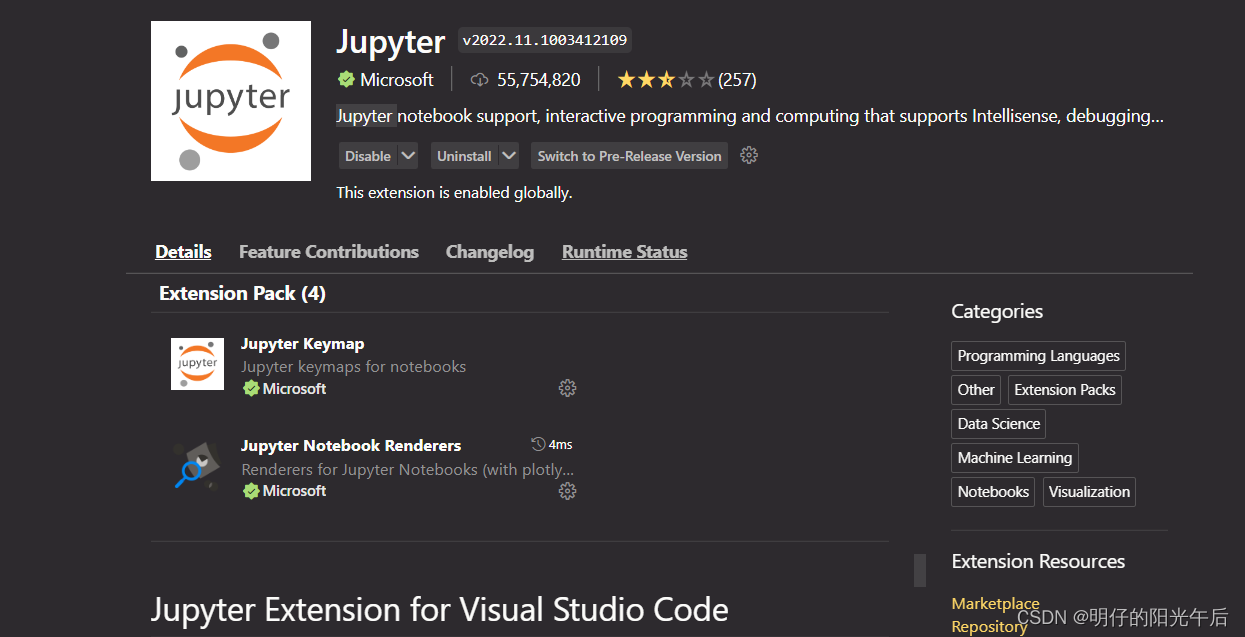Click 'This extension is enabled globally.' status
1245x637 pixels.
pyautogui.click(x=454, y=193)
